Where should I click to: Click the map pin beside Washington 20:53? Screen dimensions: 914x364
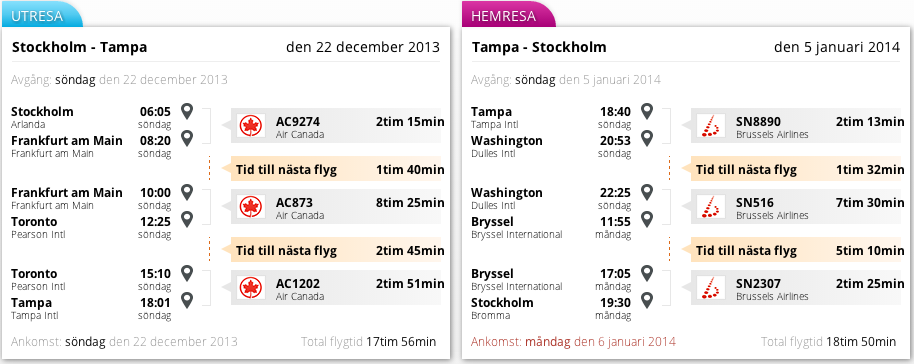pos(646,138)
